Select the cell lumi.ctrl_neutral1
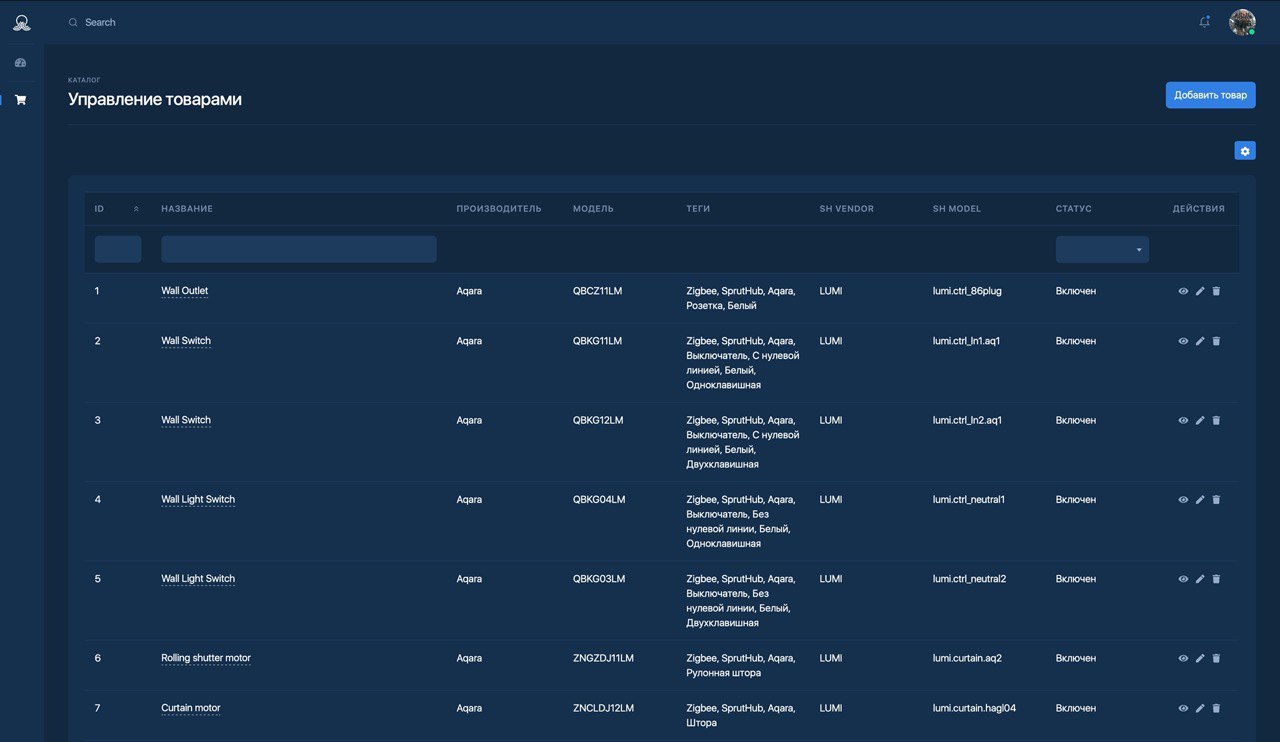This screenshot has height=742, width=1280. [969, 499]
